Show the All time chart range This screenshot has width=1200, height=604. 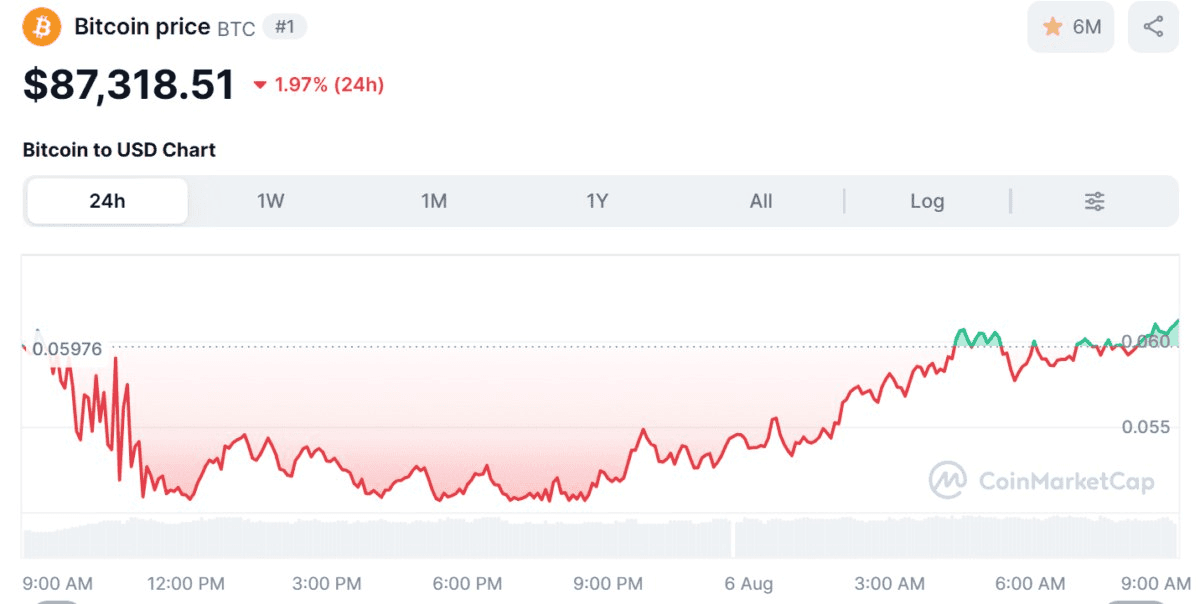(761, 201)
